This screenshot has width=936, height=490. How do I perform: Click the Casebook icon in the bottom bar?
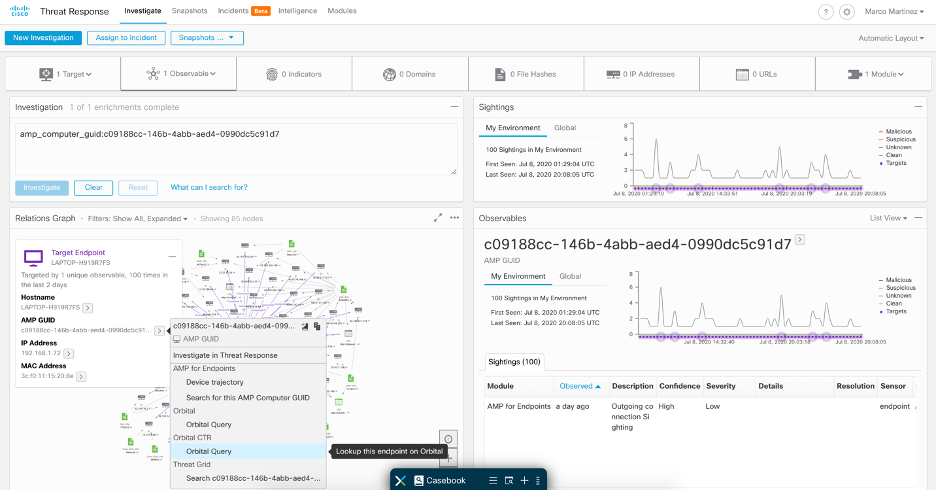[419, 480]
